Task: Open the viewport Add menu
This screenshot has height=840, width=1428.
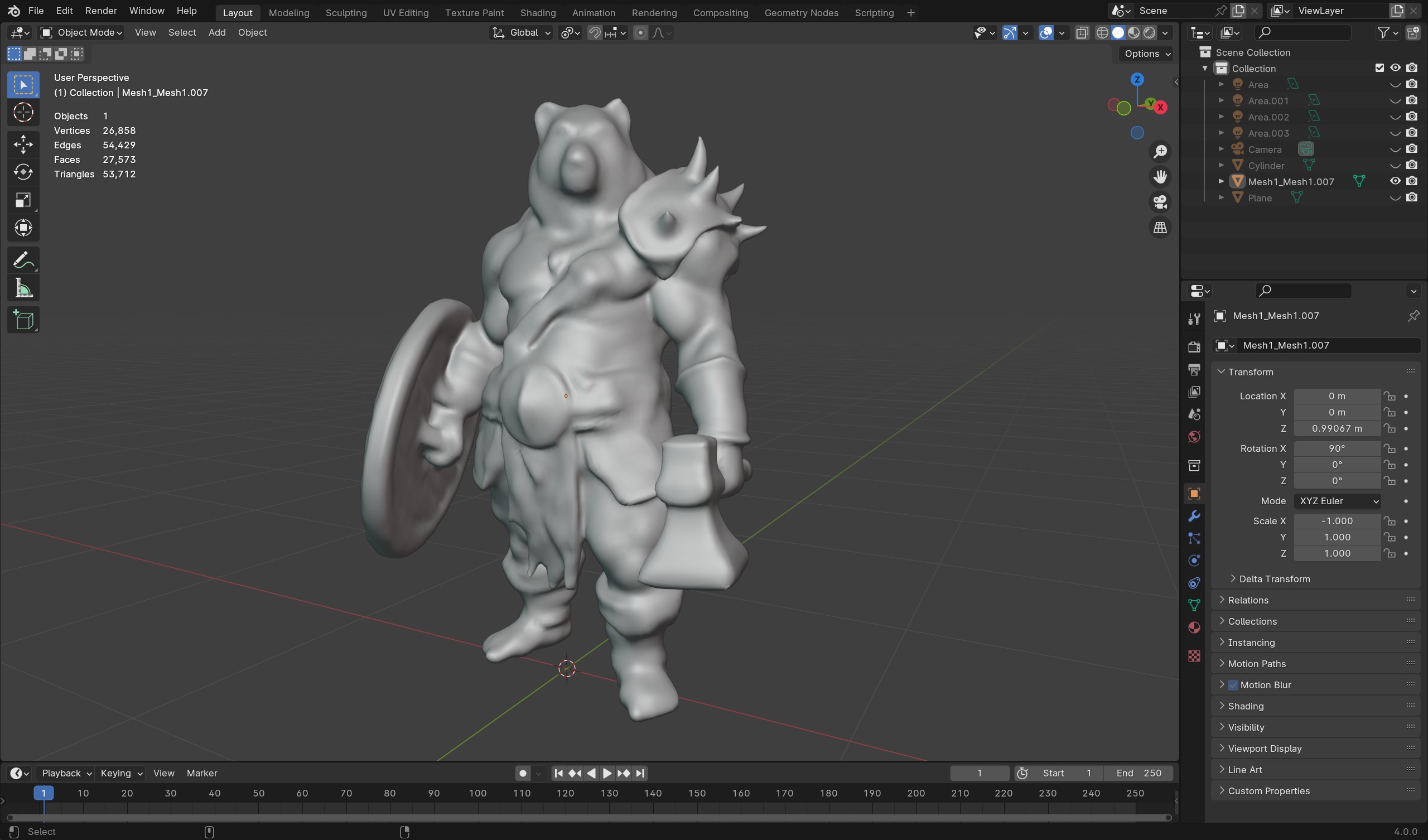Action: coord(217,33)
